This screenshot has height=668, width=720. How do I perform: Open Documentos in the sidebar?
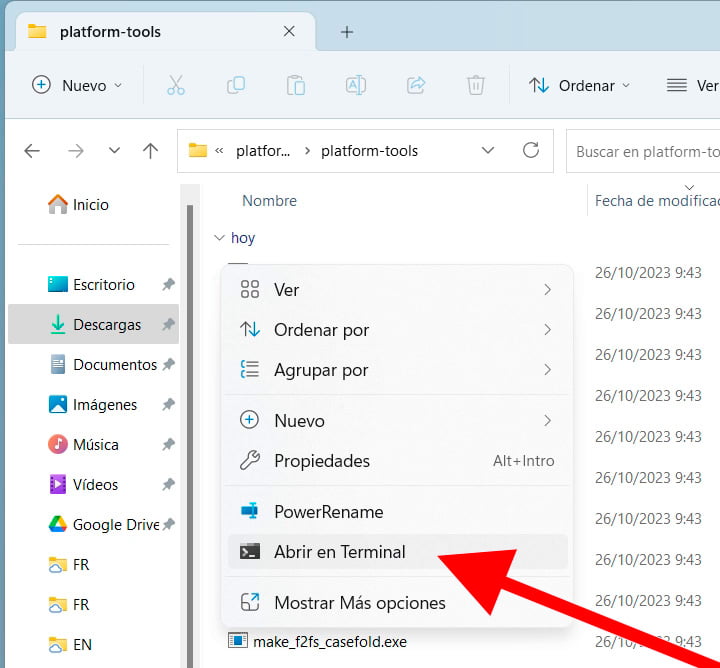[x=103, y=365]
